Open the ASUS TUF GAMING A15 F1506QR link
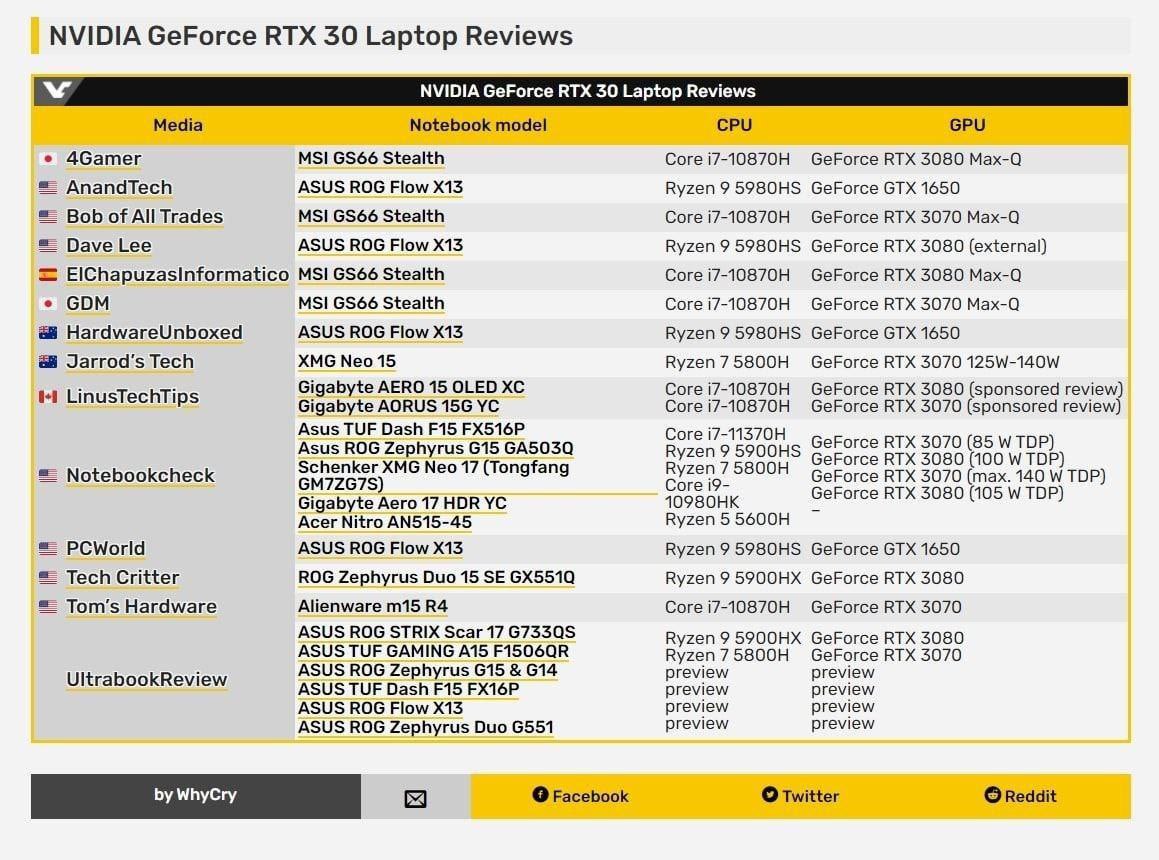The image size is (1159, 860). (x=433, y=651)
